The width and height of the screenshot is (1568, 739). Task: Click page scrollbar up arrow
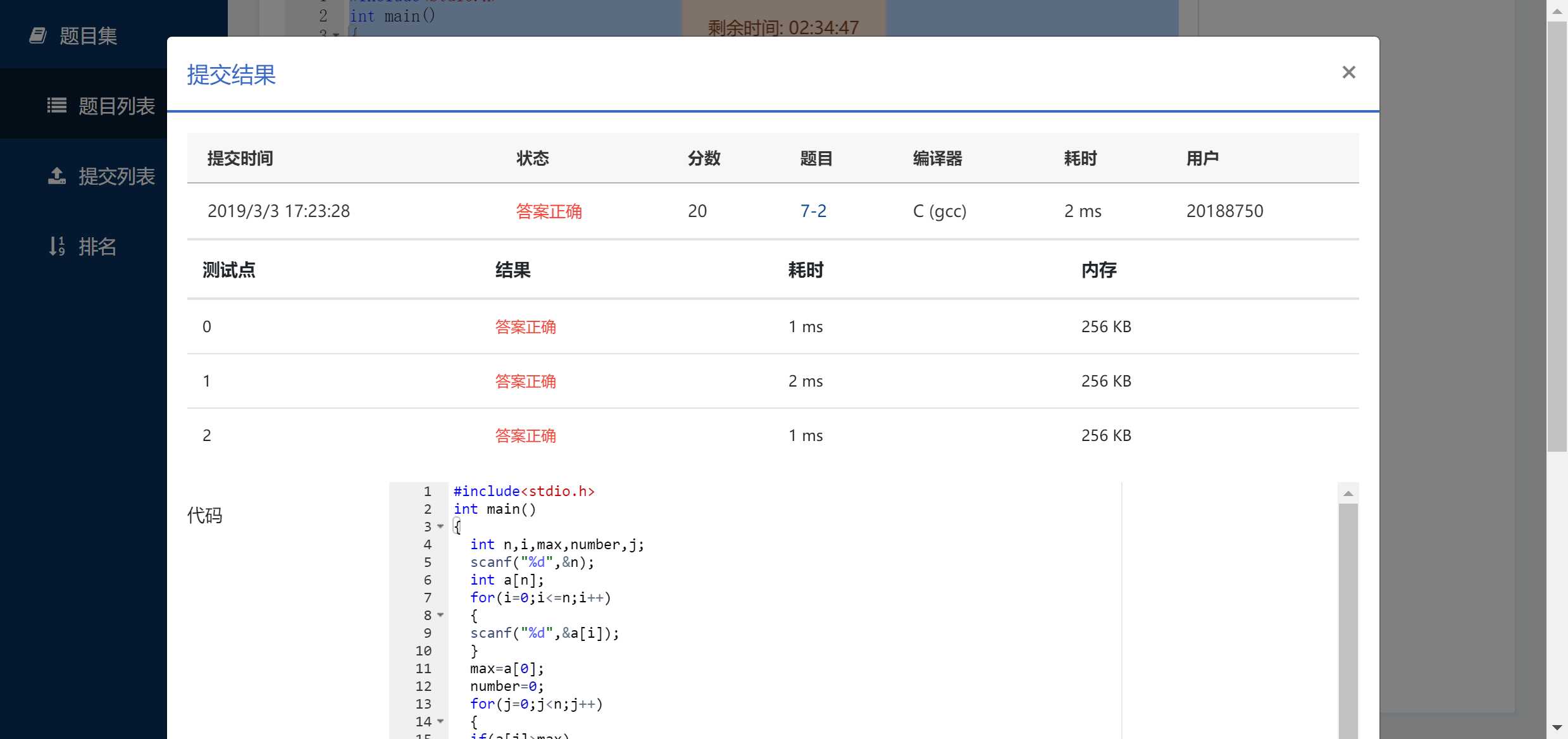tap(1557, 11)
